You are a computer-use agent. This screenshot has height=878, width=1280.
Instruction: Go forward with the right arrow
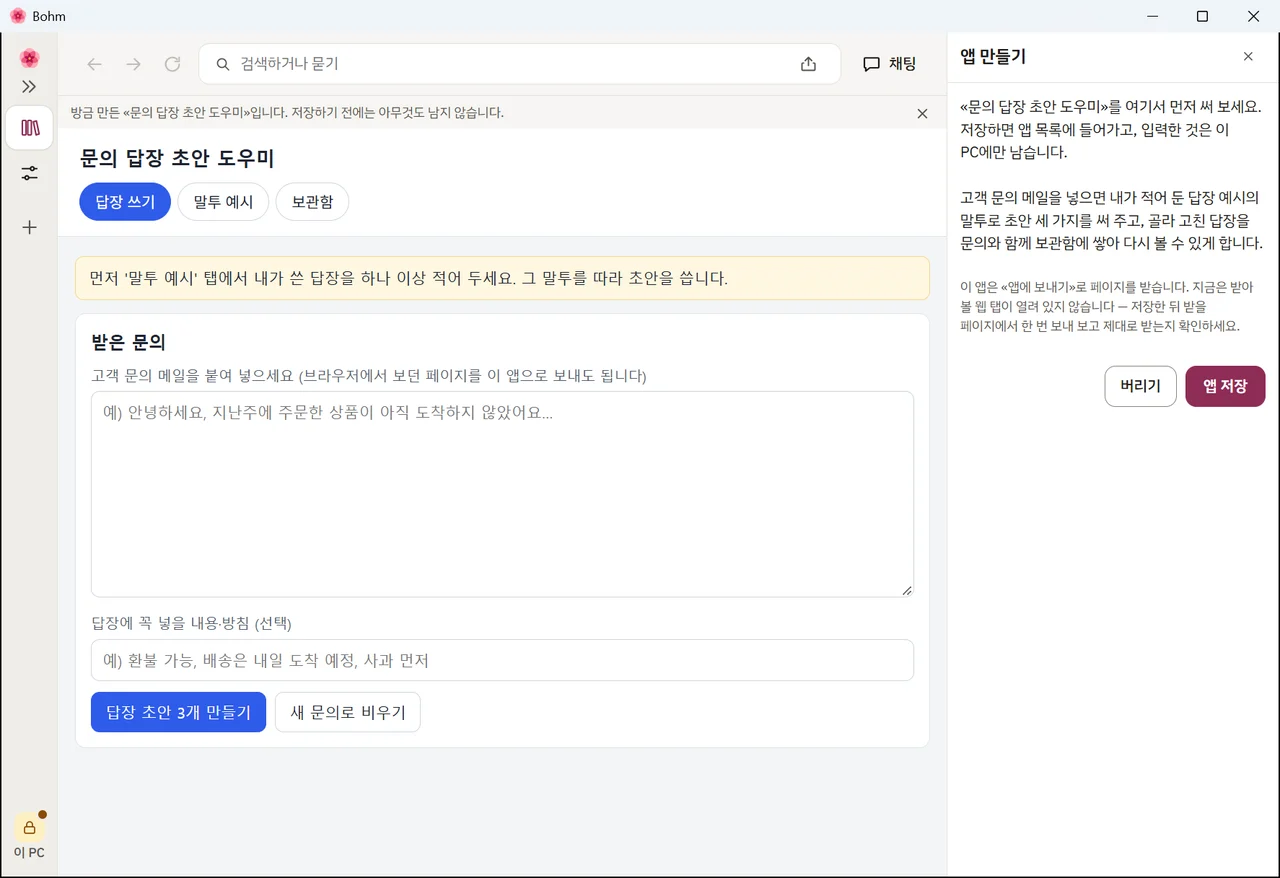[x=133, y=64]
